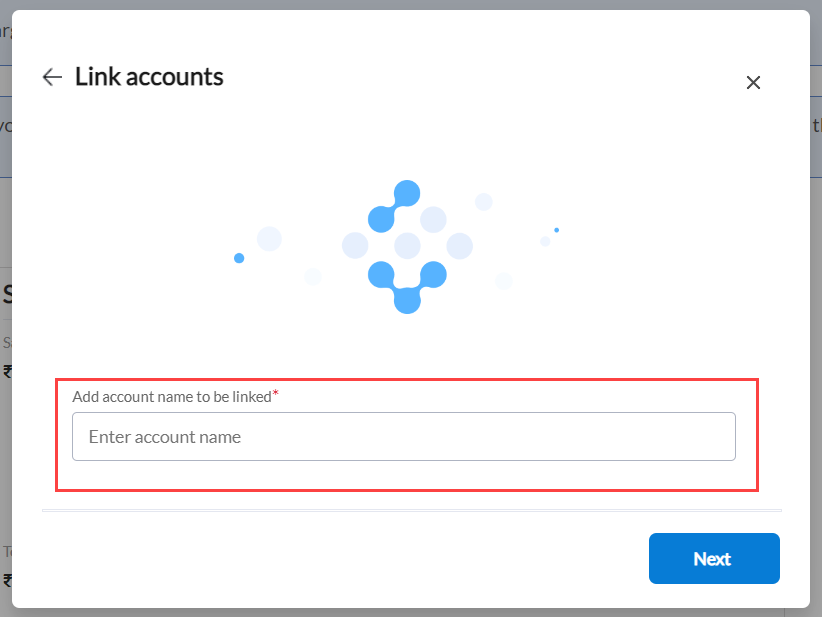Screen dimensions: 822x617
Task: Click the top blue connected-node shape
Action: 394,207
